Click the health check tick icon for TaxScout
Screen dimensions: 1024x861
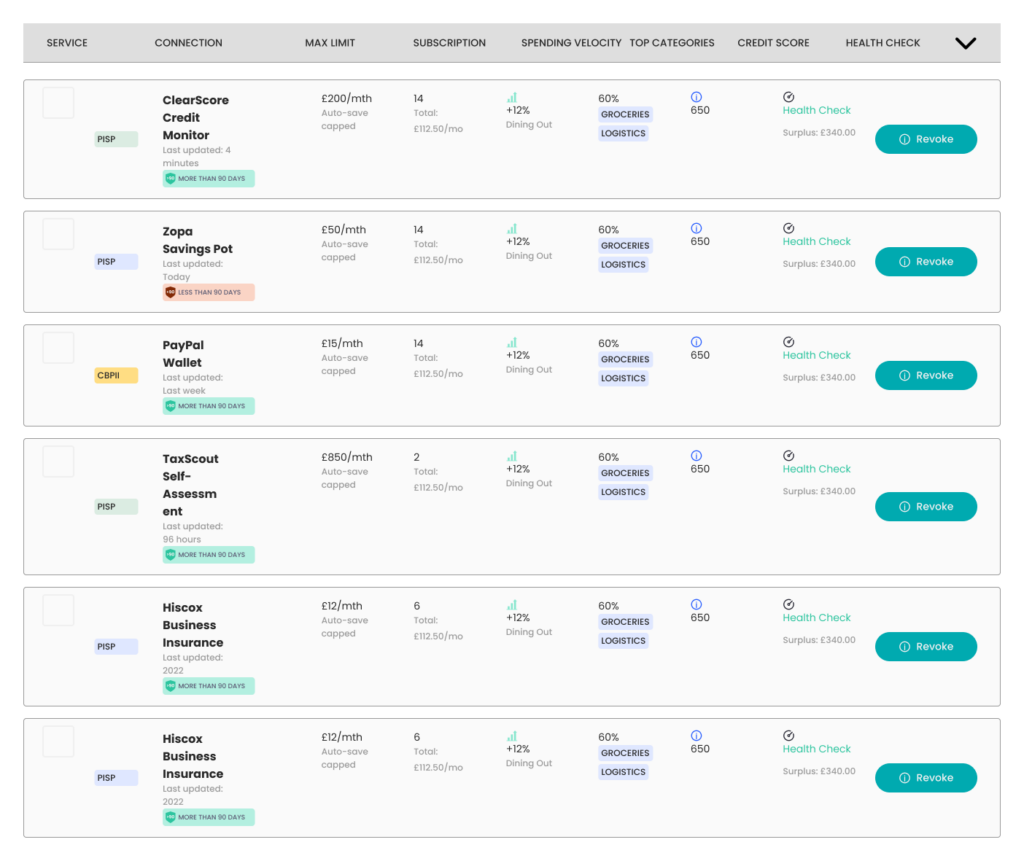[788, 455]
